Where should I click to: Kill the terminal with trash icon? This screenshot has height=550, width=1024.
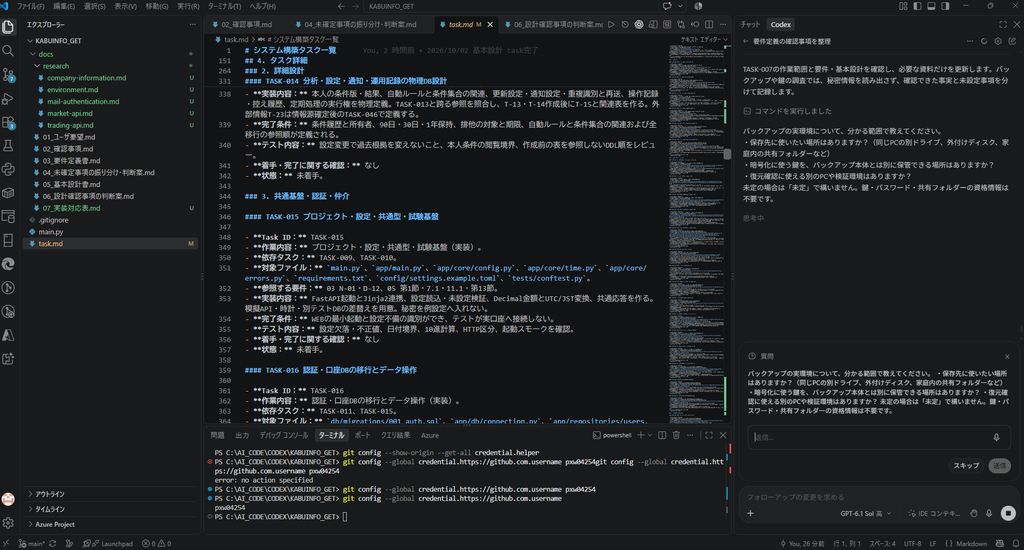(676, 435)
